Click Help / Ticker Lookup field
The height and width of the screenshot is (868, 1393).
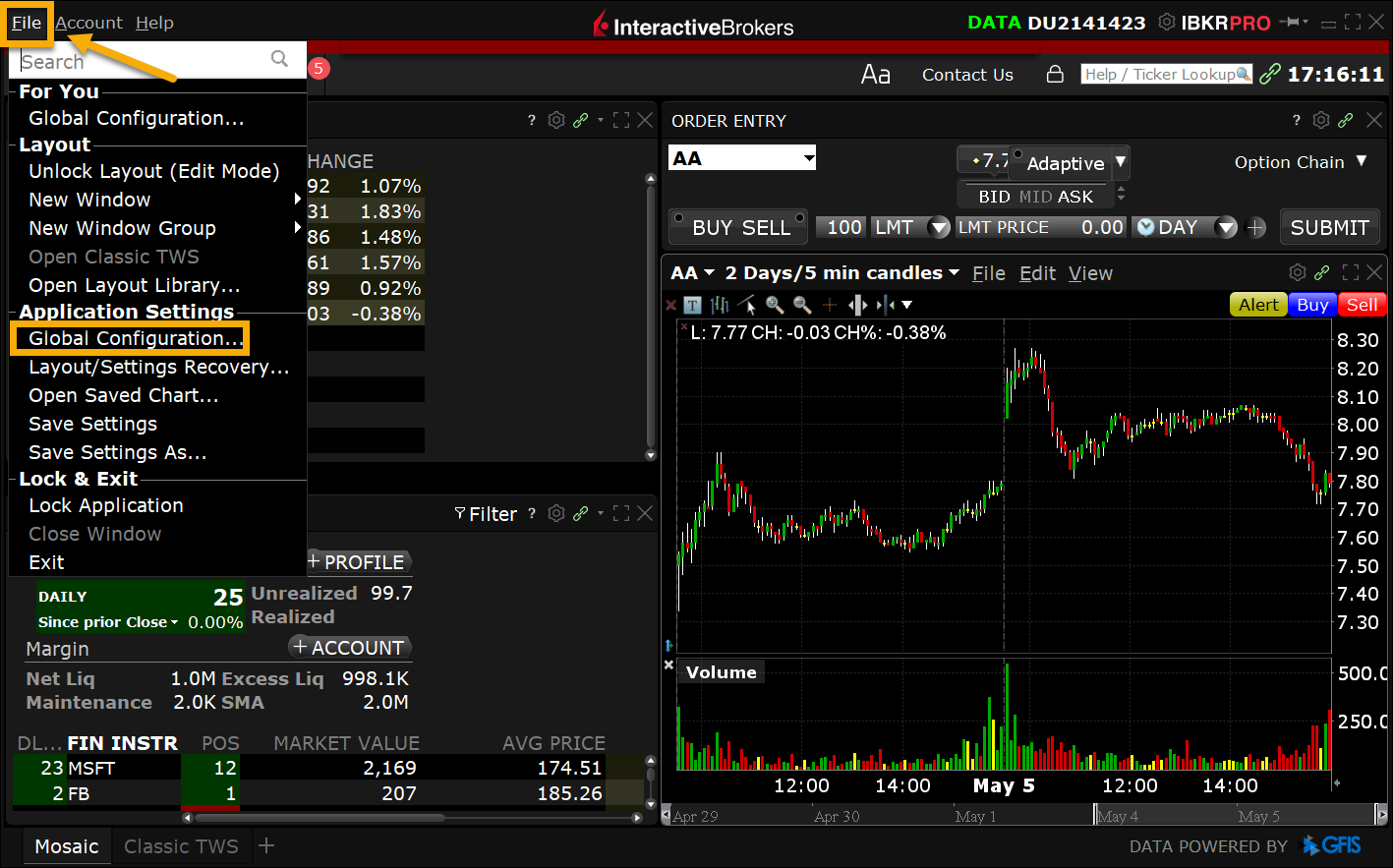point(1166,74)
